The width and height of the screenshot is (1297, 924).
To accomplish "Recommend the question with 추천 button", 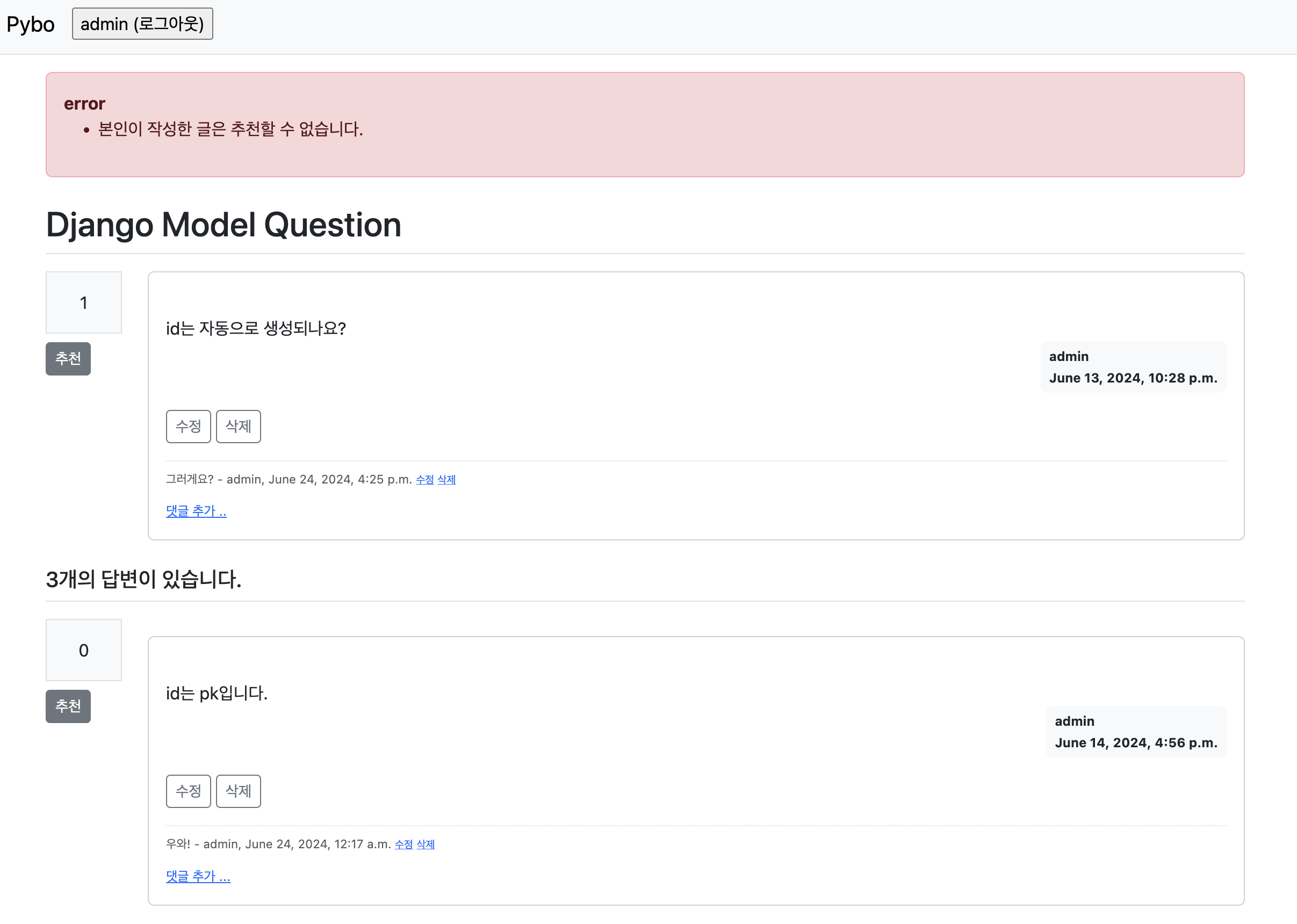I will coord(68,358).
